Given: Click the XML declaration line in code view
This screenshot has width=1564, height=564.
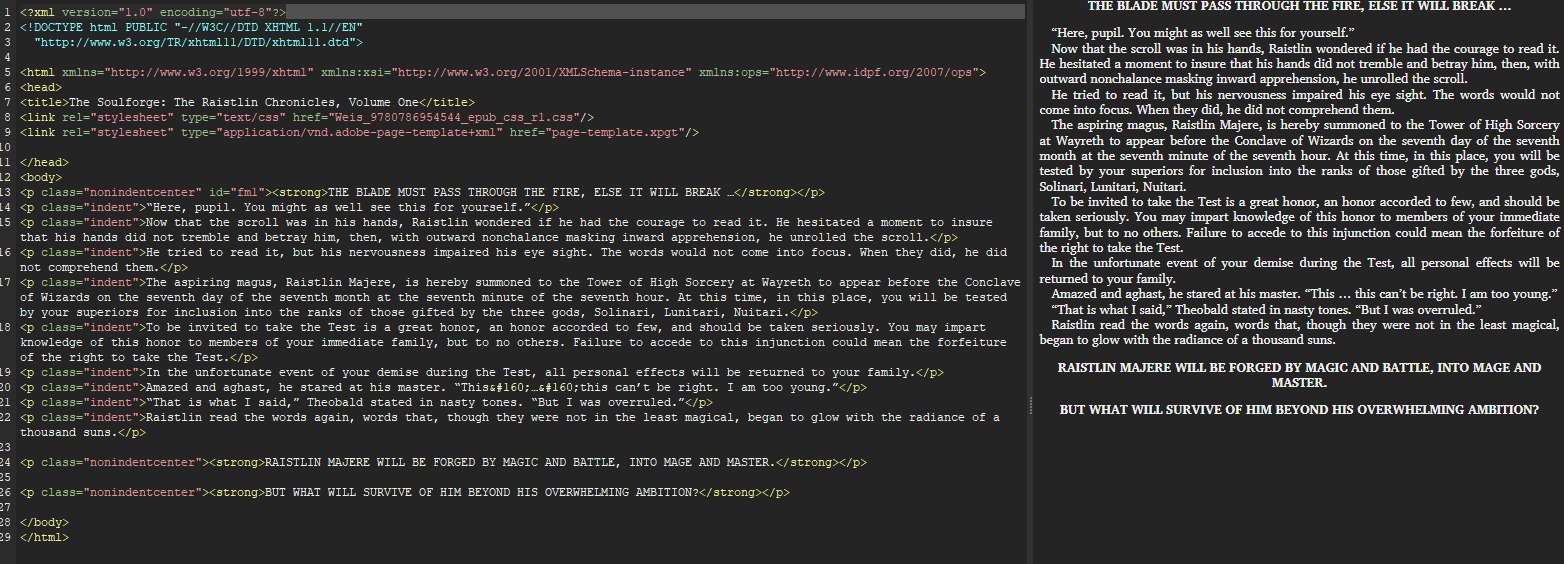Looking at the screenshot, I should tap(153, 12).
